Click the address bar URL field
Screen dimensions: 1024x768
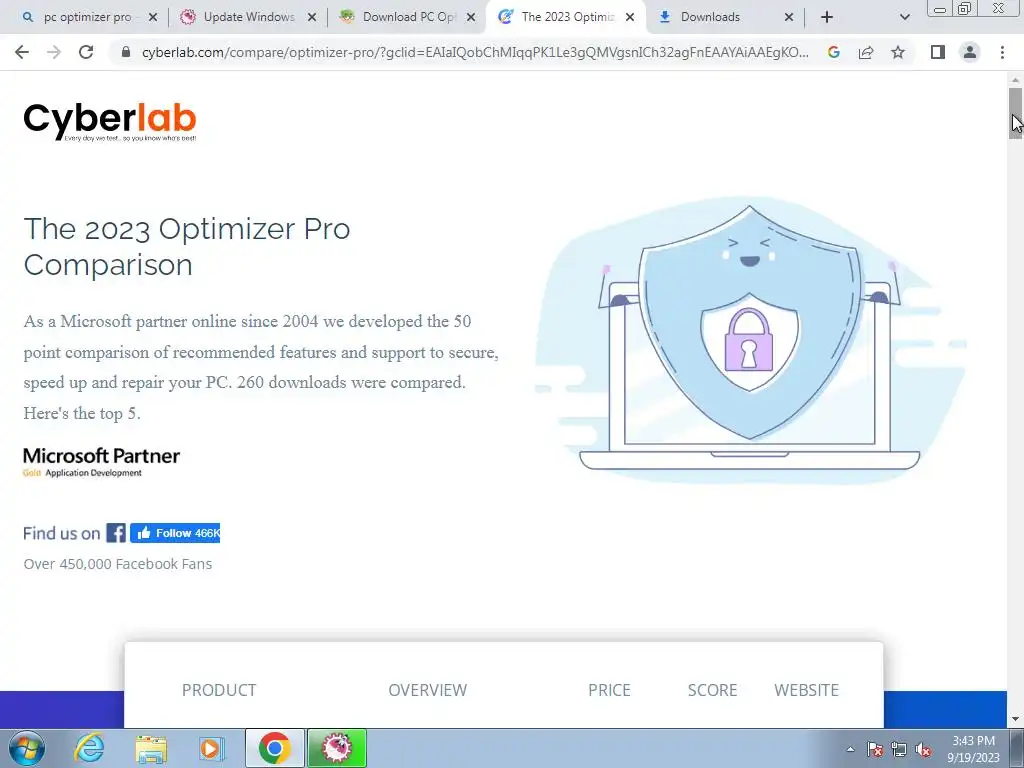coord(475,52)
